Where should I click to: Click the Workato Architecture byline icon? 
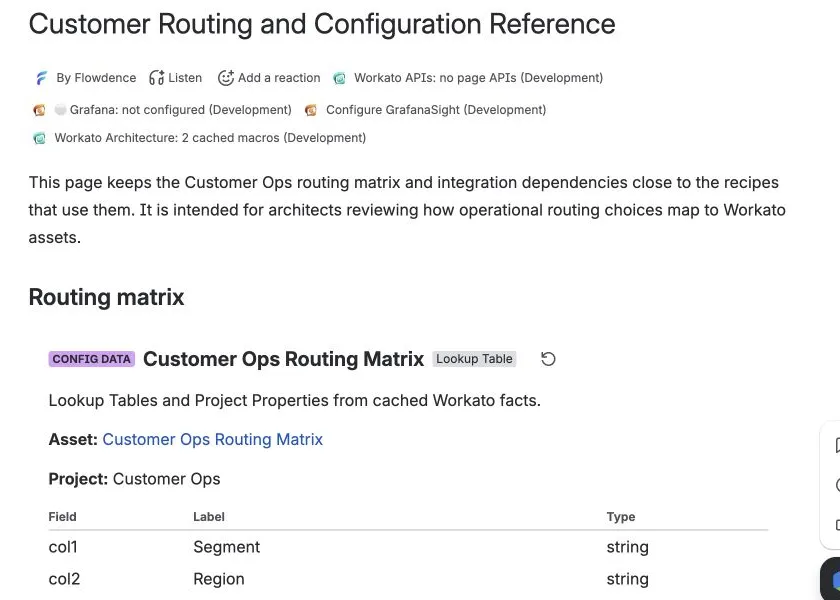point(40,139)
